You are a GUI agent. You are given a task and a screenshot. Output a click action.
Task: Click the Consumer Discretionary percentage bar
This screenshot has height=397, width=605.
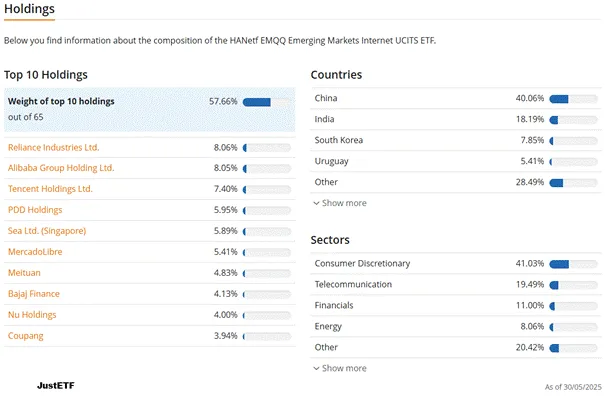point(573,264)
